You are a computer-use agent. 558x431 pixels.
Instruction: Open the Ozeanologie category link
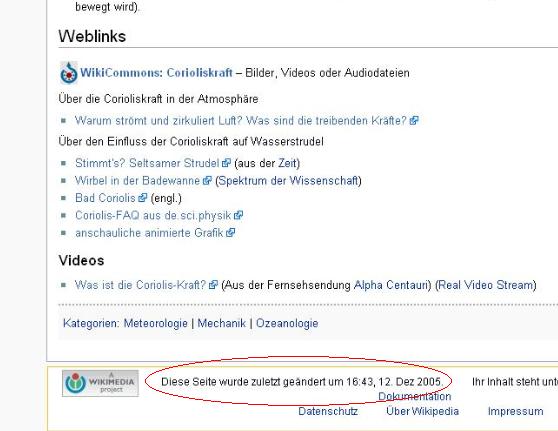click(x=287, y=323)
